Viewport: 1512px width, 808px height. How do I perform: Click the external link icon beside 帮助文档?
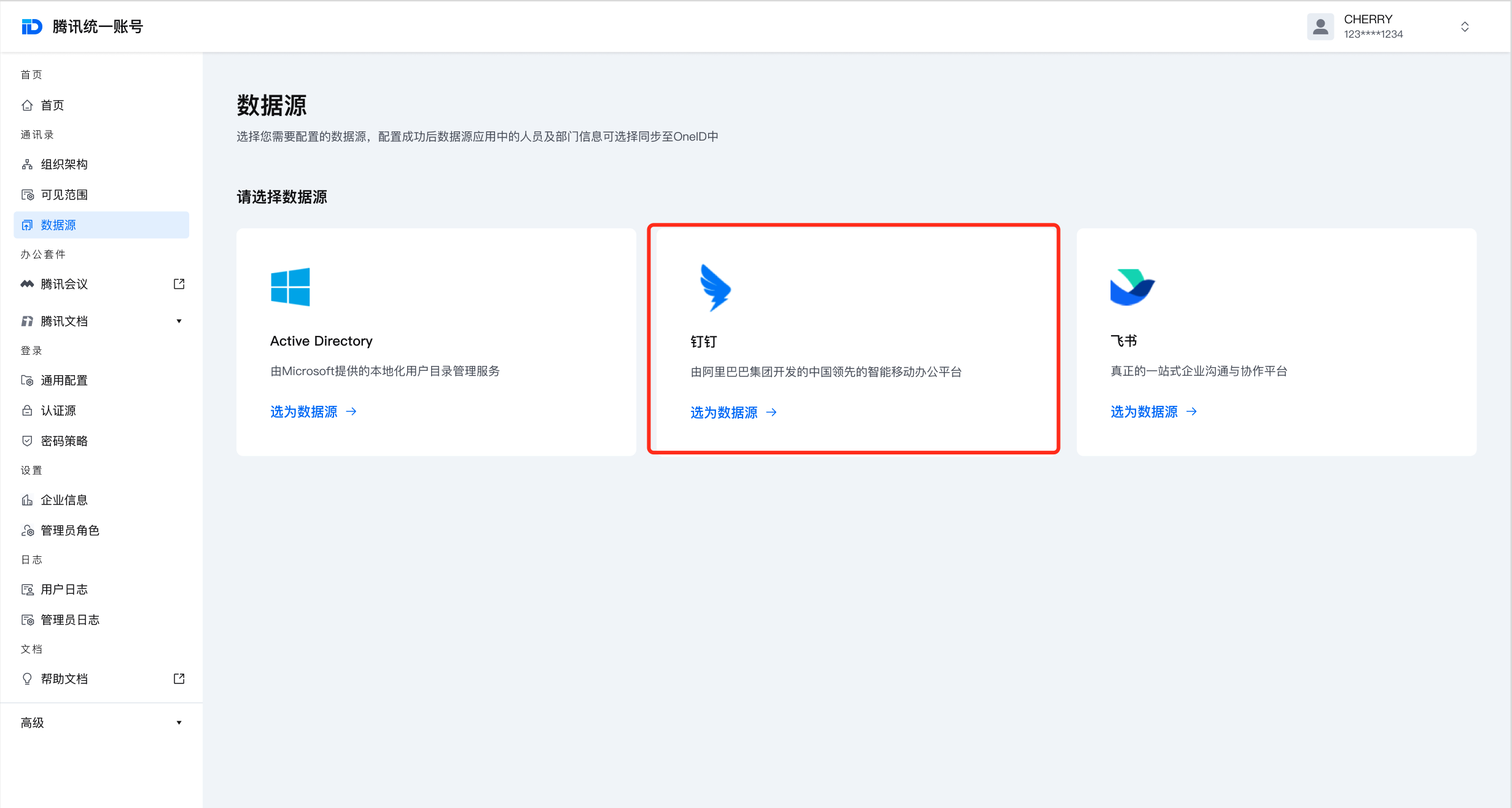point(179,678)
